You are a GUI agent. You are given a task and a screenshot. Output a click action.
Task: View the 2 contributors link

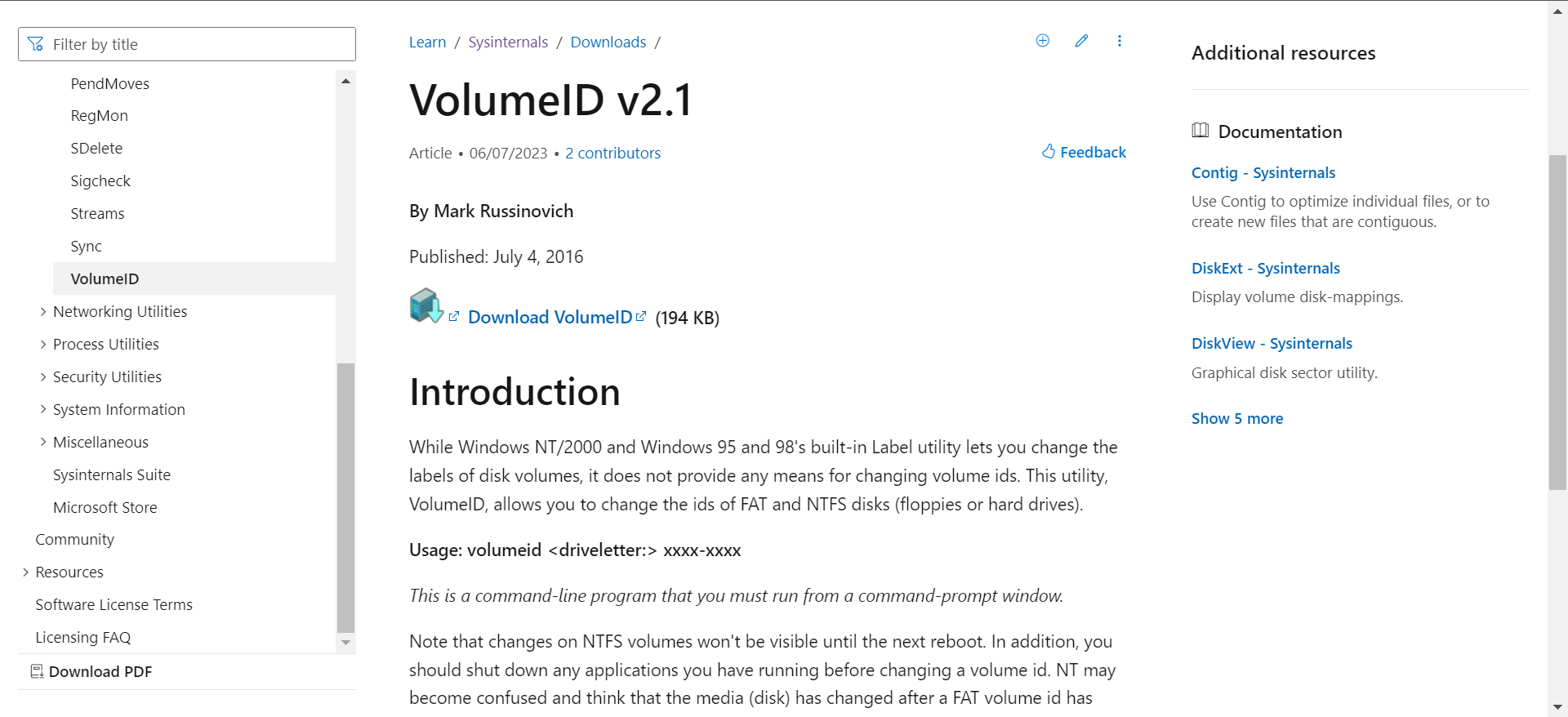612,153
